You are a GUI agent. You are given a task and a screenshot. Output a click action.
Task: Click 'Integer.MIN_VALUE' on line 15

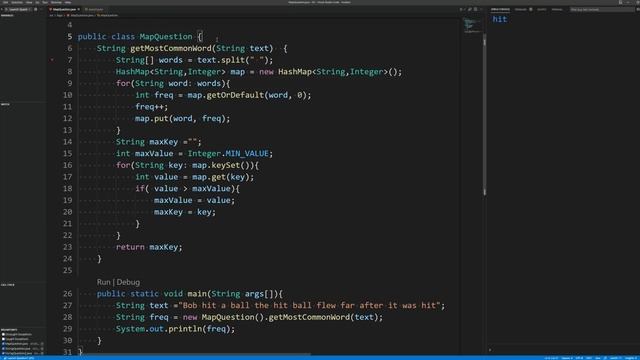(228, 153)
